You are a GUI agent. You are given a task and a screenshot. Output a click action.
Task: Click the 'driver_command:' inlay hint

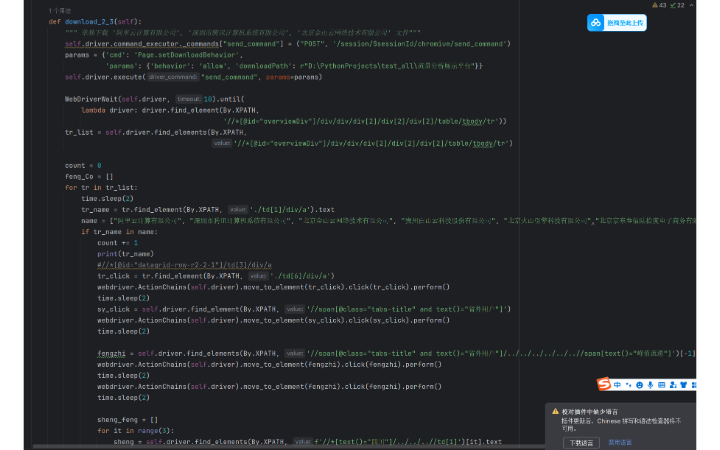pos(173,77)
